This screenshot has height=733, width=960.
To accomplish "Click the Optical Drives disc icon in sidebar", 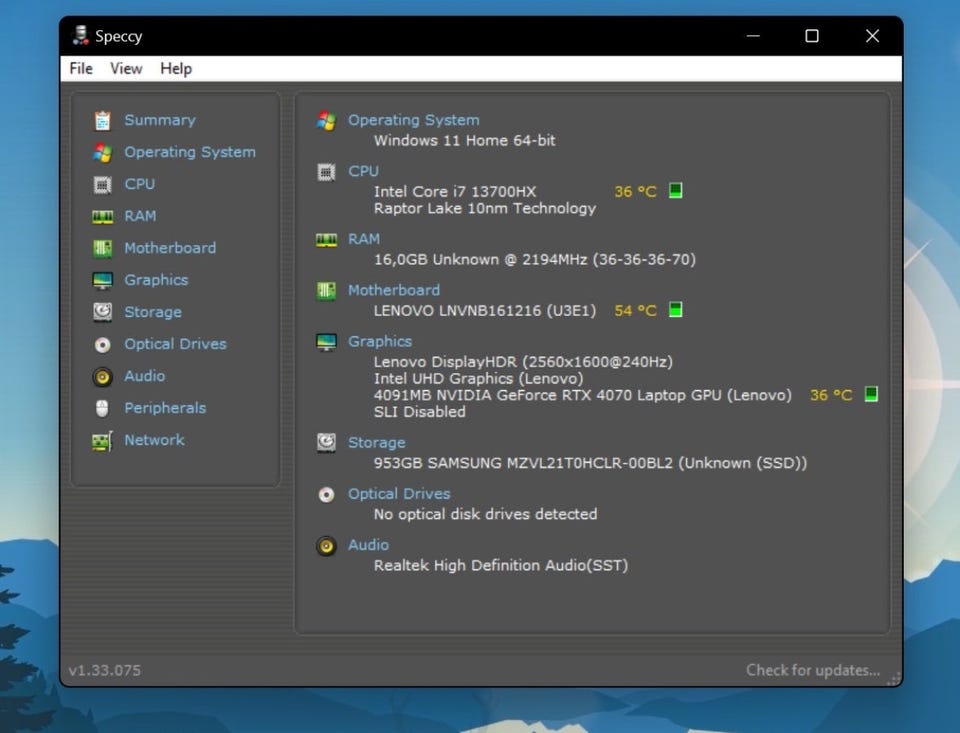I will click(102, 344).
